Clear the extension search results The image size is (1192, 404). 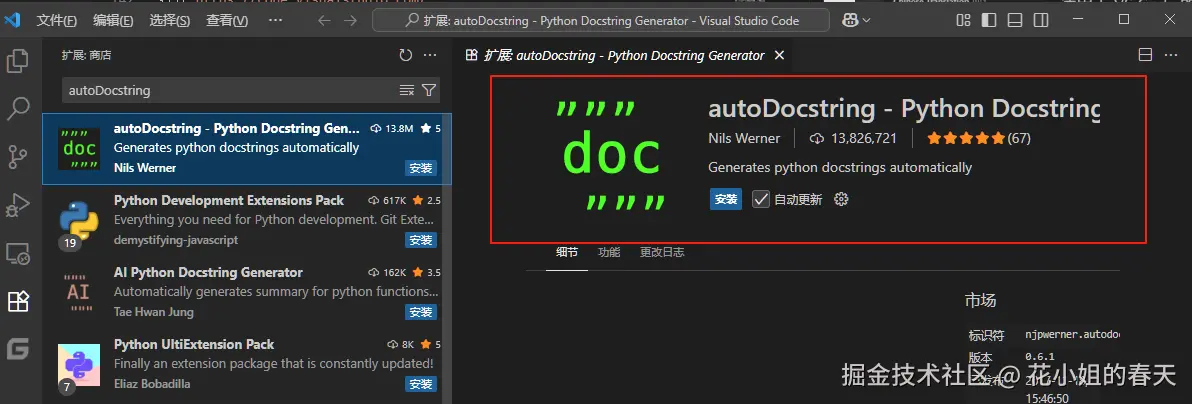pyautogui.click(x=407, y=91)
